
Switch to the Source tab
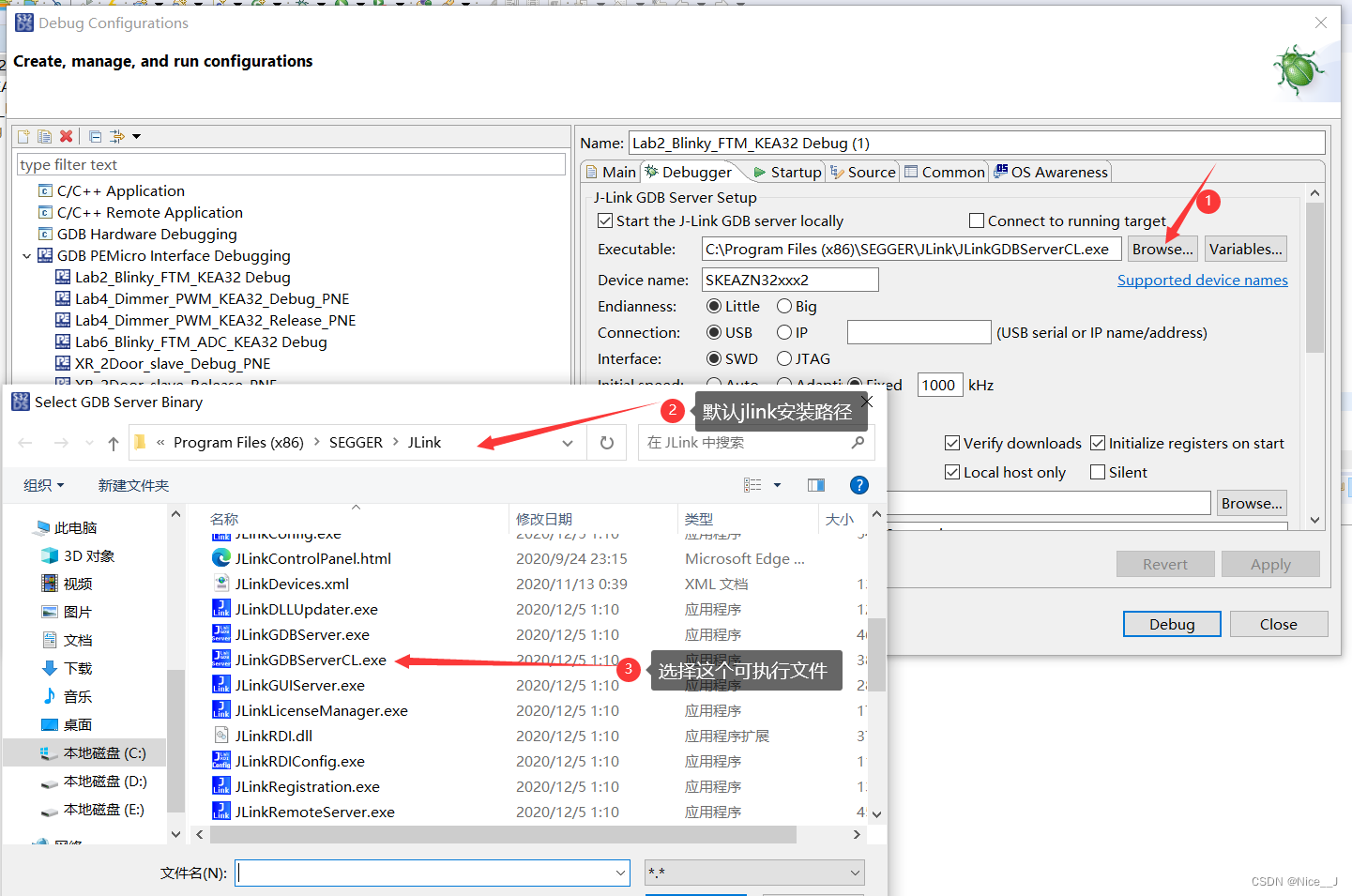coord(863,172)
